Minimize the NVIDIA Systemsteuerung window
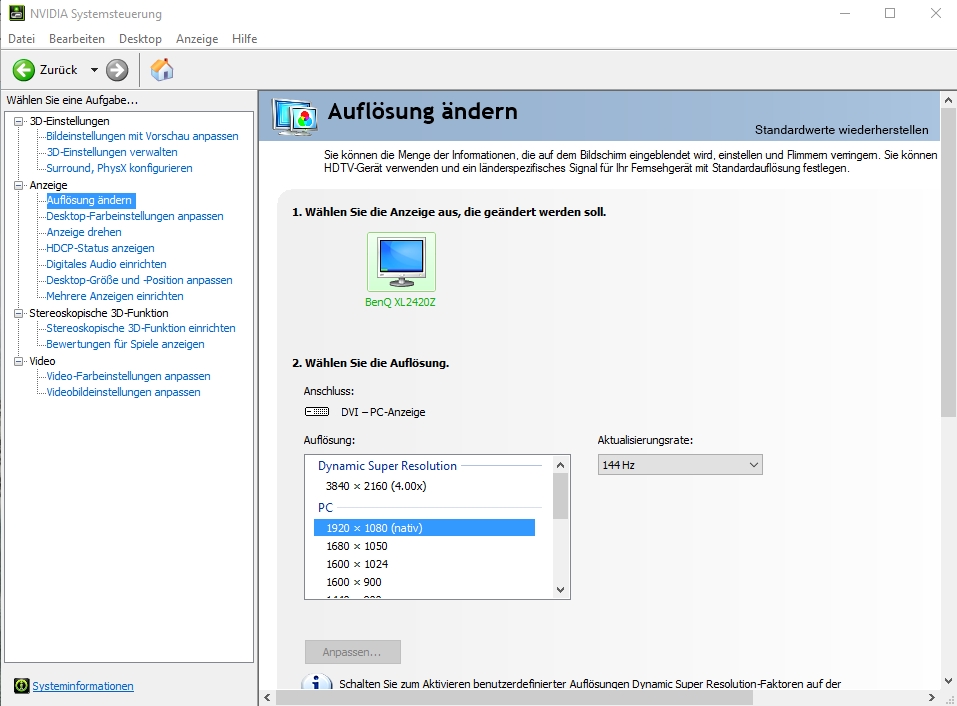The image size is (957, 706). (x=845, y=13)
